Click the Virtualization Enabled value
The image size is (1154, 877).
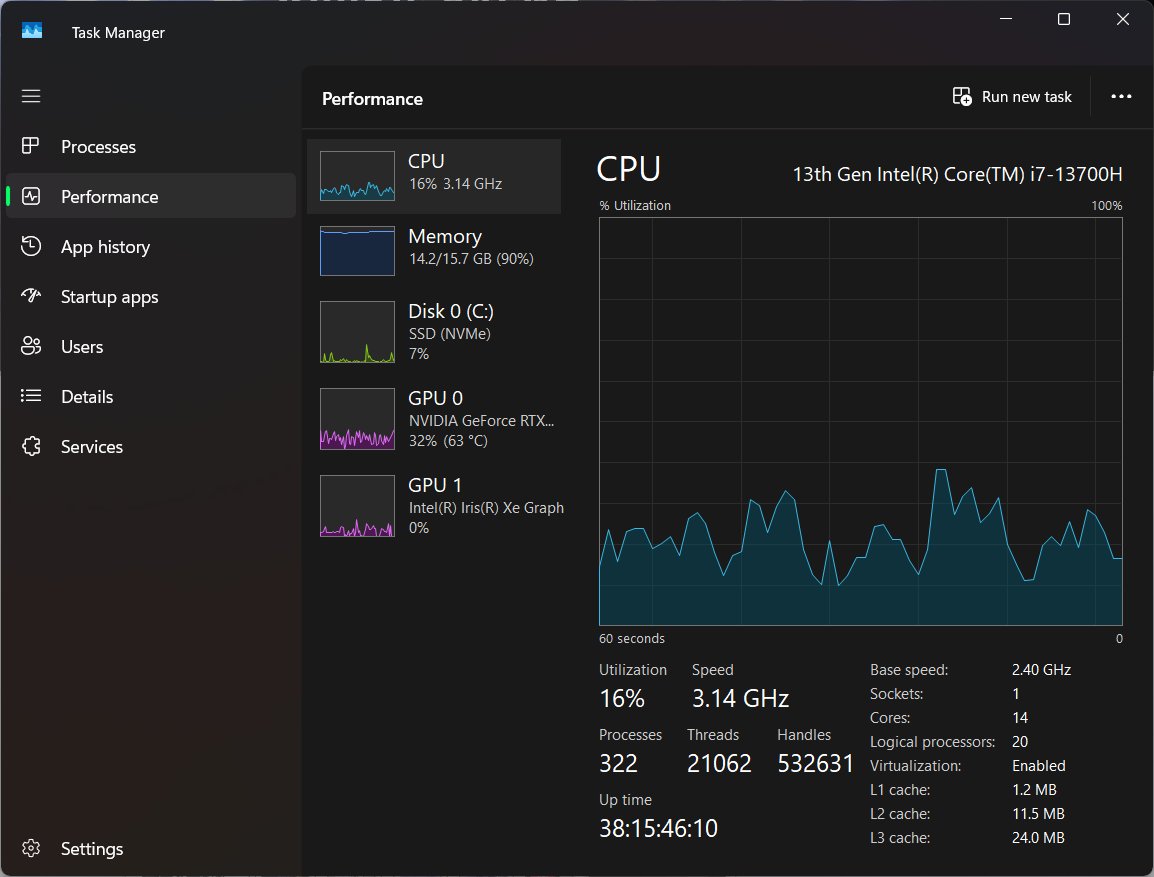(1038, 766)
